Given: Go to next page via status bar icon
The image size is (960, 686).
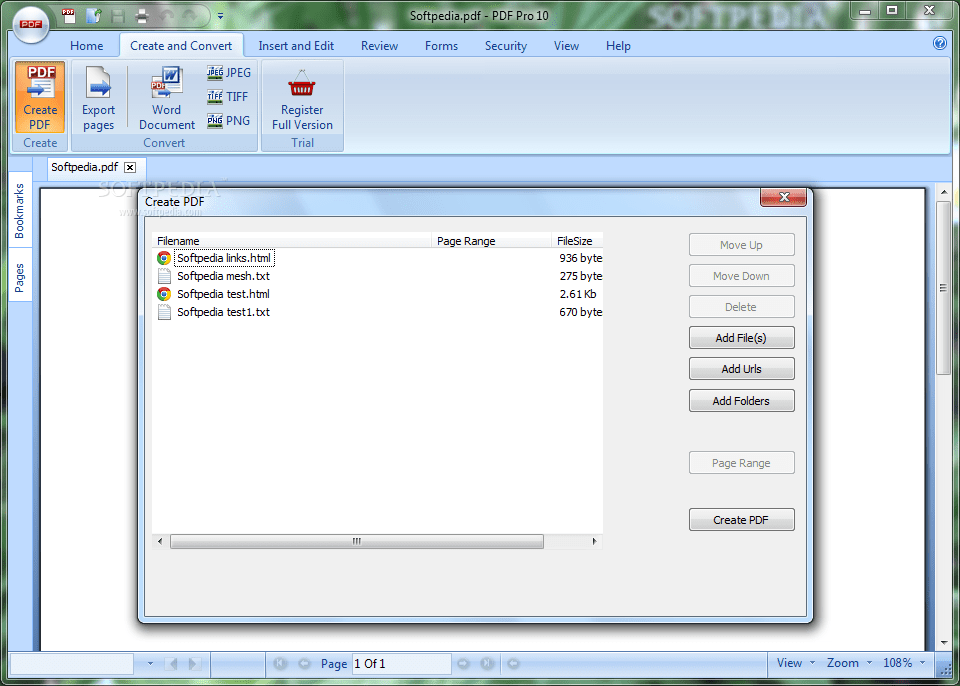Looking at the screenshot, I should (463, 663).
